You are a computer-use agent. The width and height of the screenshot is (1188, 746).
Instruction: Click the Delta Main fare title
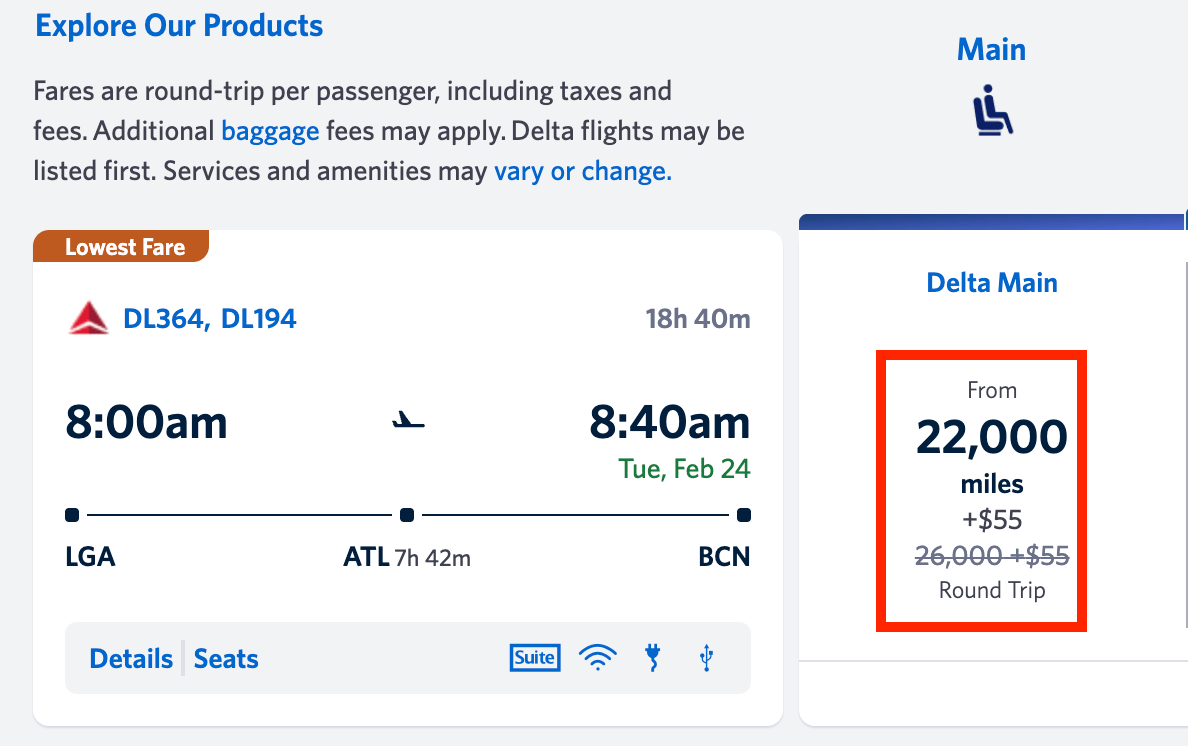point(991,282)
